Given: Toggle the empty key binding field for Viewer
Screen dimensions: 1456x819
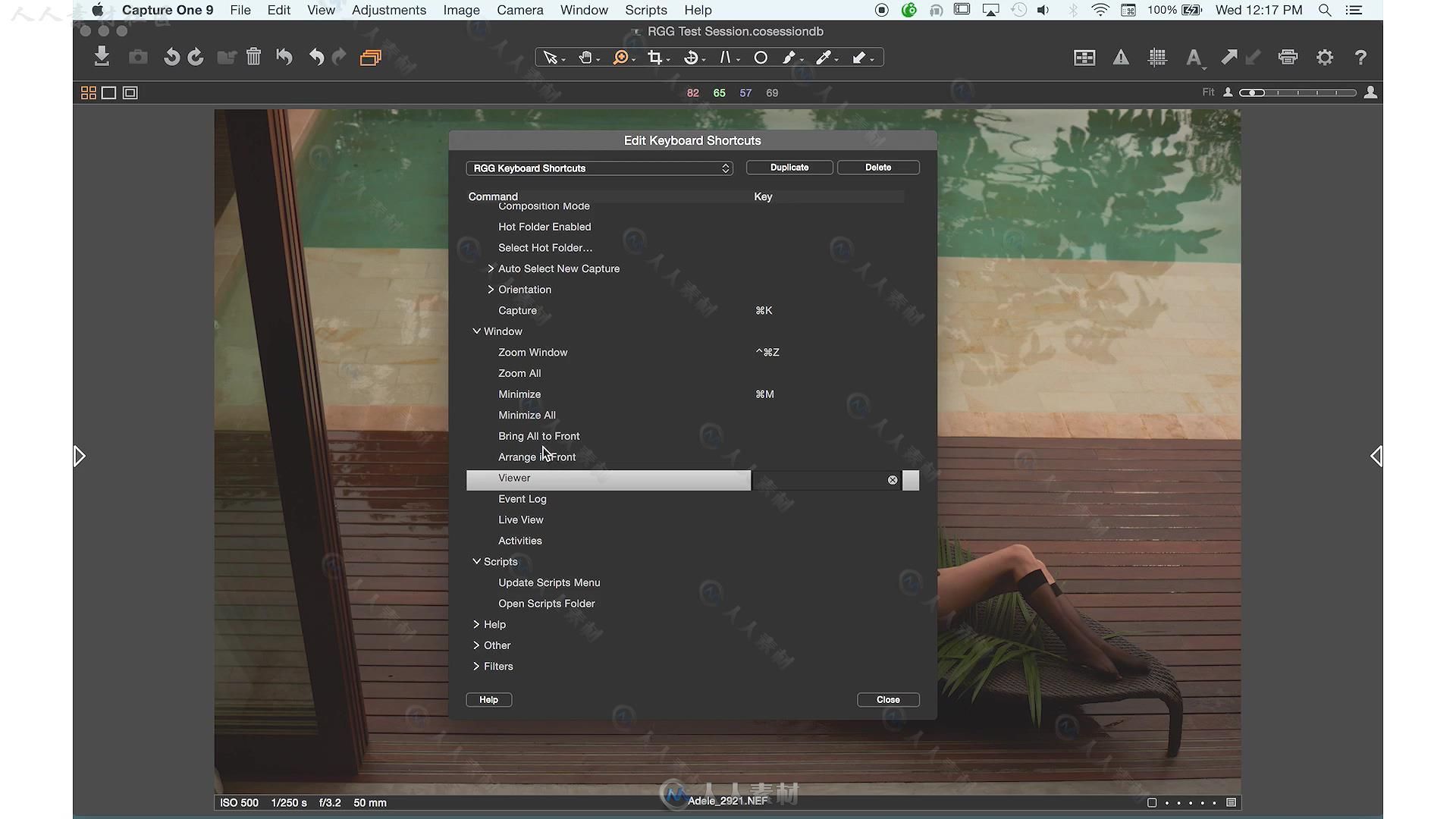Looking at the screenshot, I should click(x=910, y=480).
